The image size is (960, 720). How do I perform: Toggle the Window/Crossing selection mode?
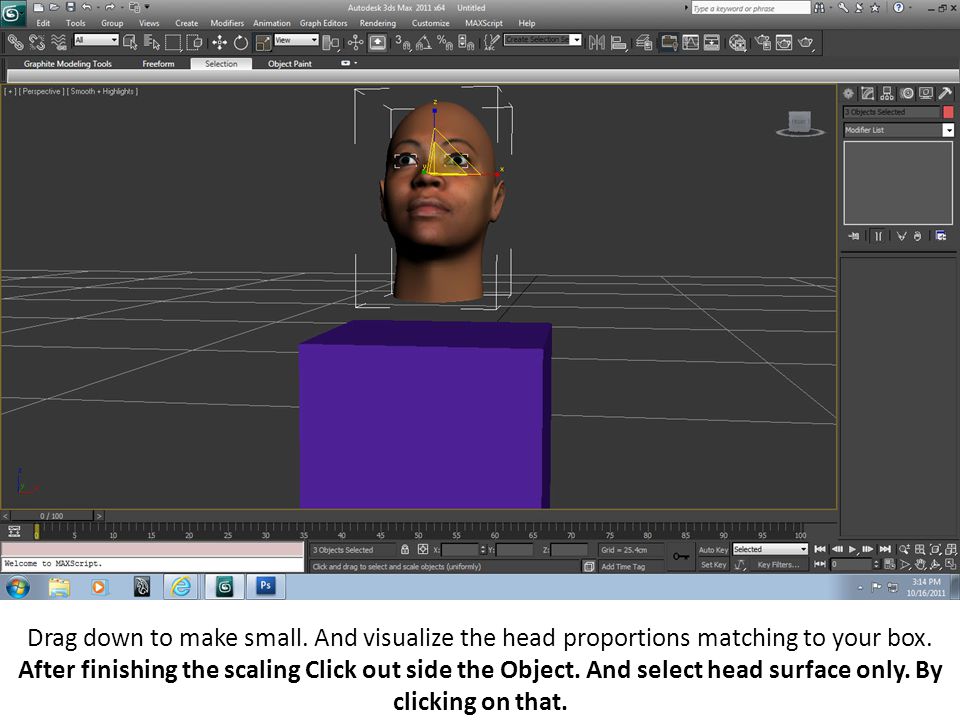(x=195, y=42)
